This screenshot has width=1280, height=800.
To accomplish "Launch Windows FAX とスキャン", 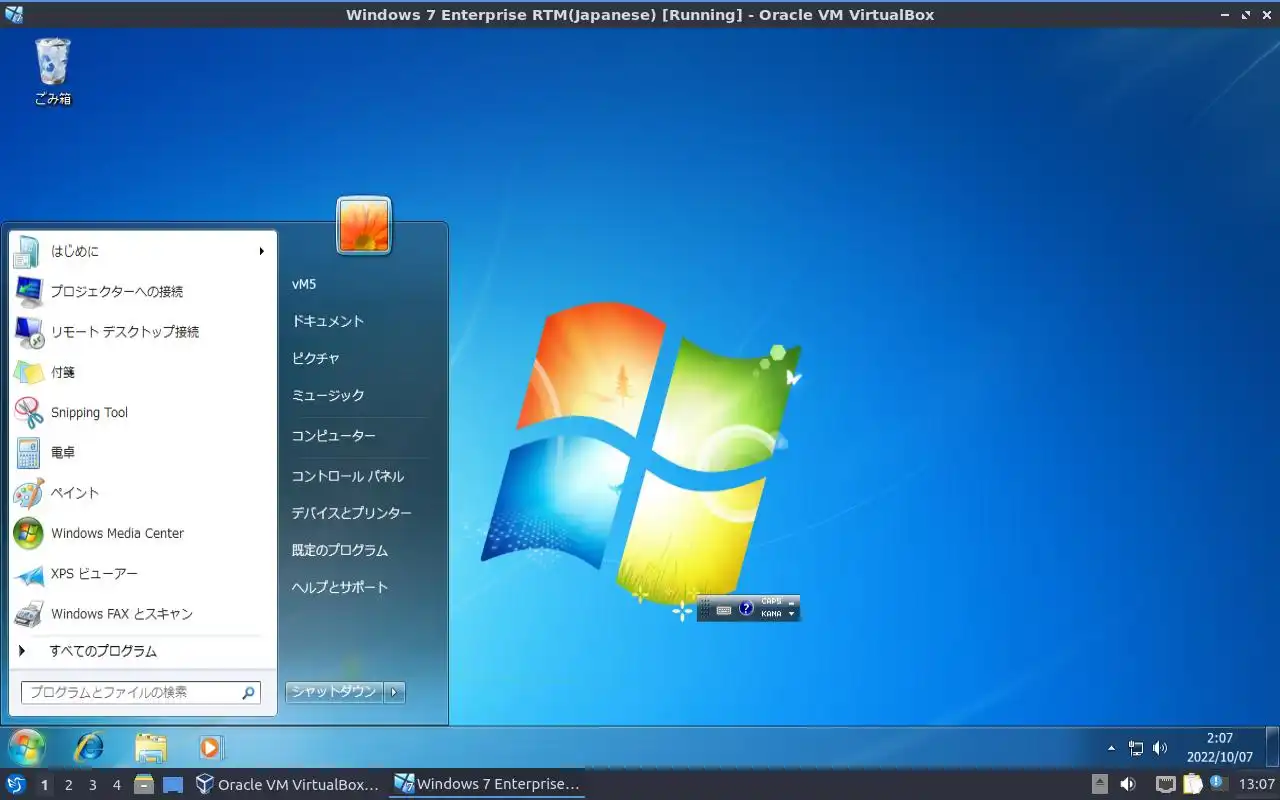I will [x=142, y=614].
